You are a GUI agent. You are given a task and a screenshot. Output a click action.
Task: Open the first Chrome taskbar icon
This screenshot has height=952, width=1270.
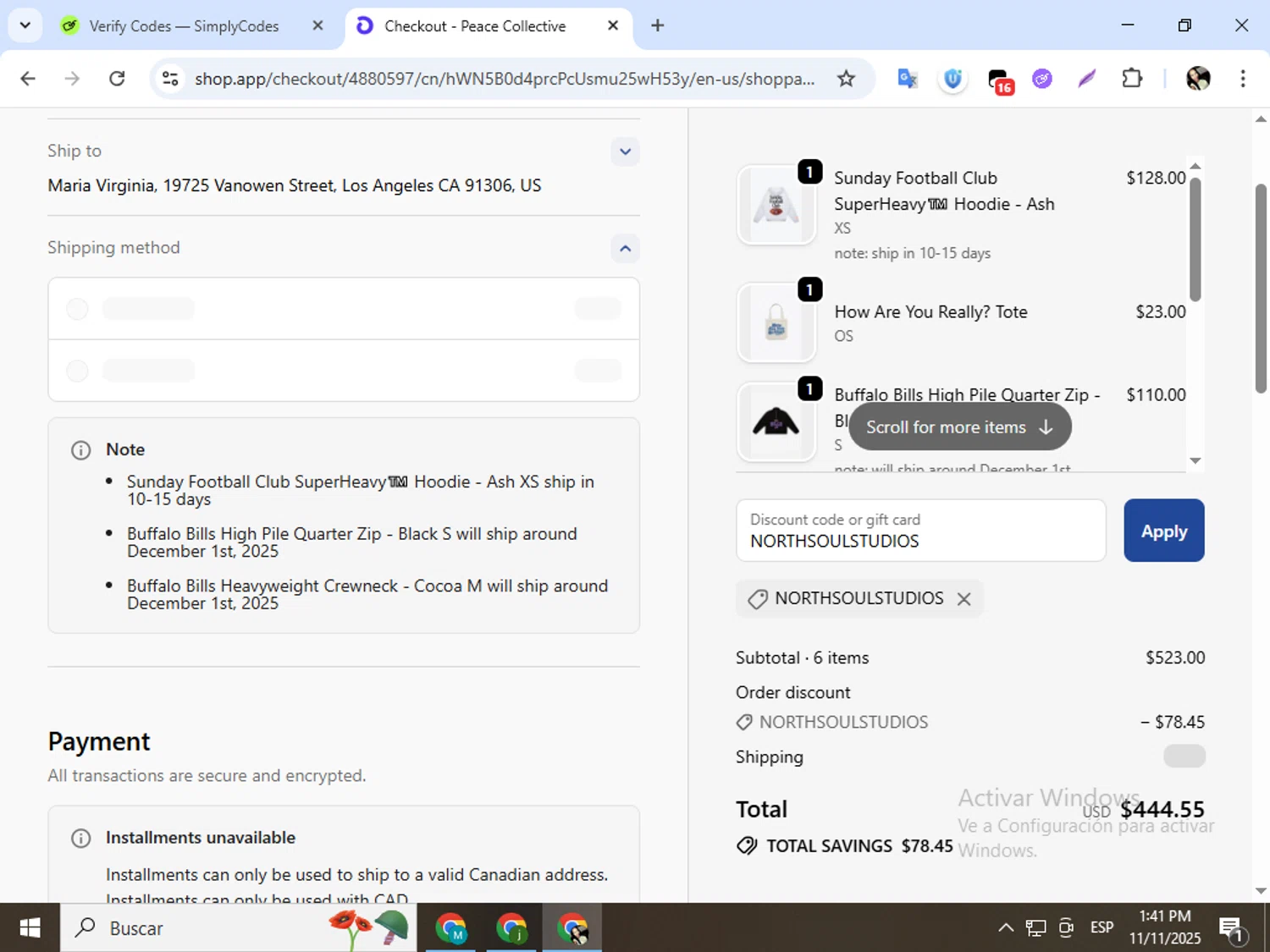point(451,928)
